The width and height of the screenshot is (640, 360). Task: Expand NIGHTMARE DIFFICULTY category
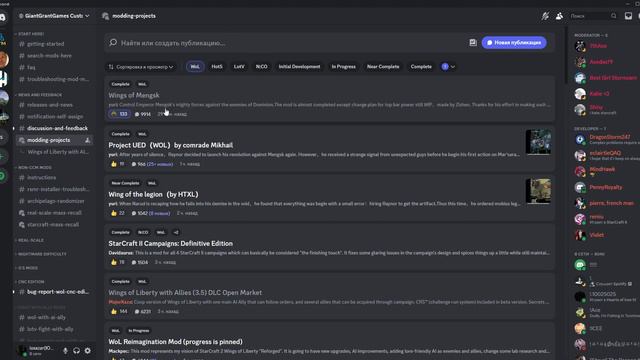click(41, 254)
